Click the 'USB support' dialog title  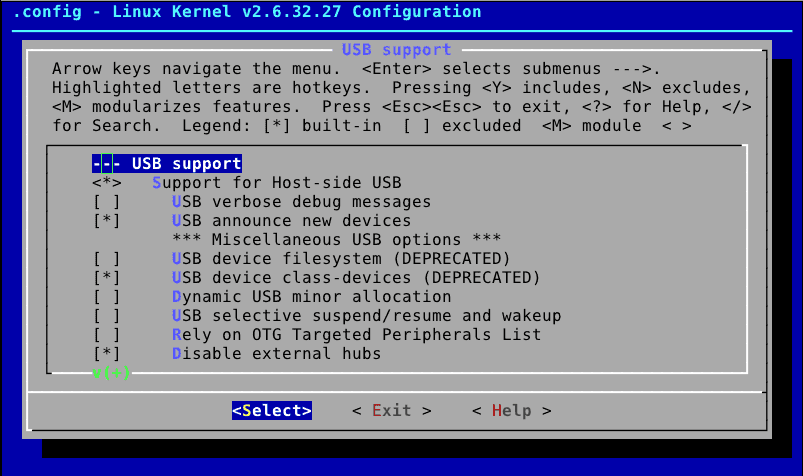point(396,50)
